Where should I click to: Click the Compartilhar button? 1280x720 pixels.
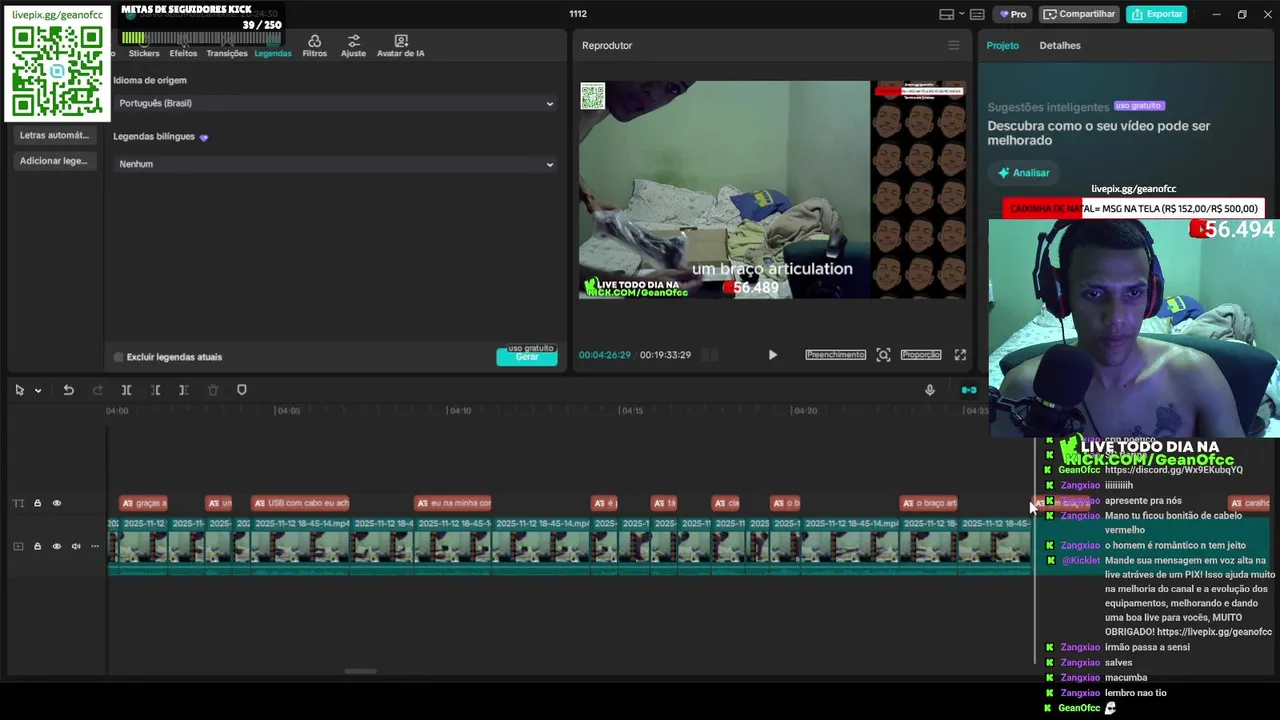[1079, 14]
